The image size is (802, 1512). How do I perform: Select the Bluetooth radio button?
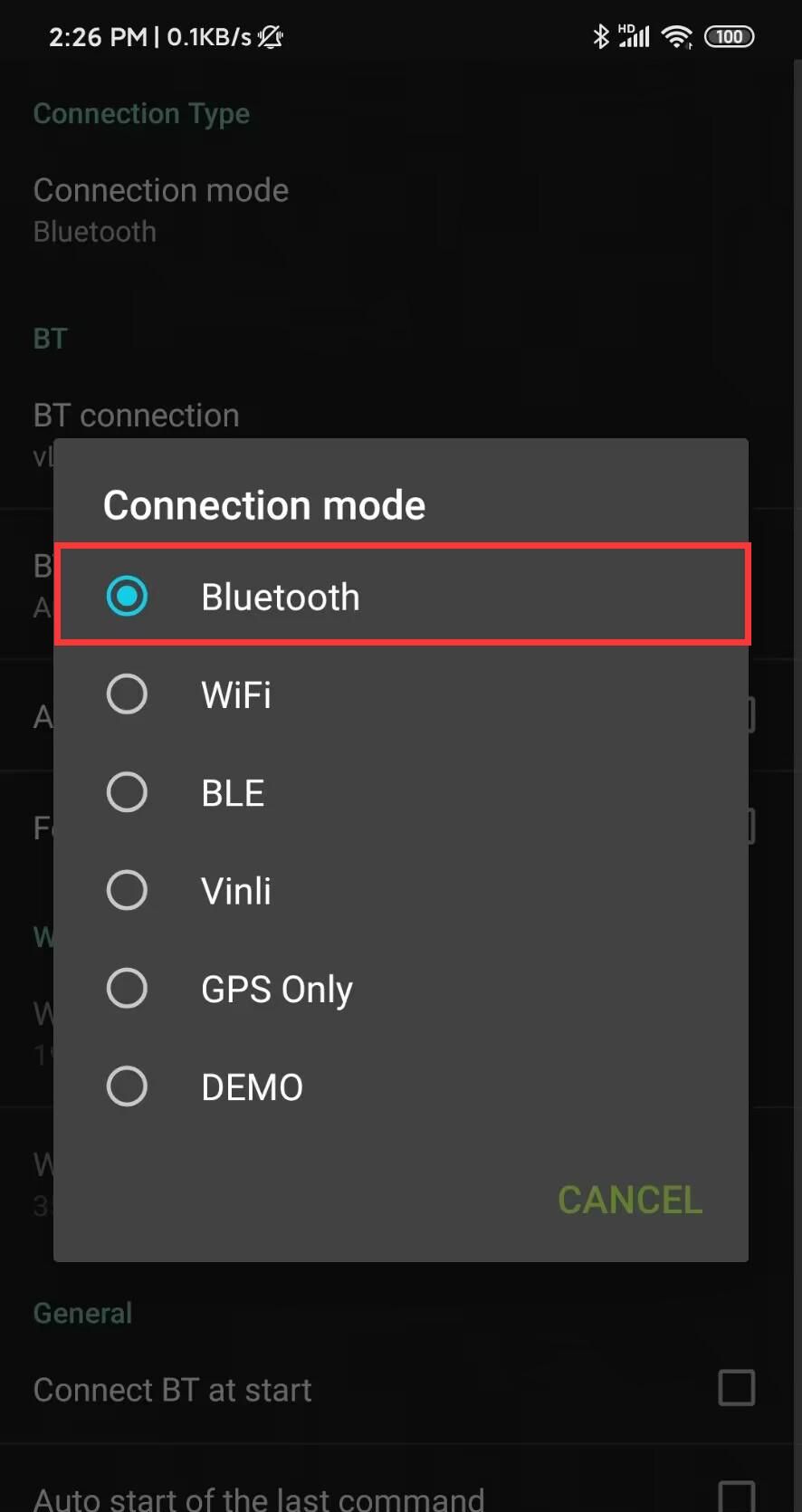point(127,596)
